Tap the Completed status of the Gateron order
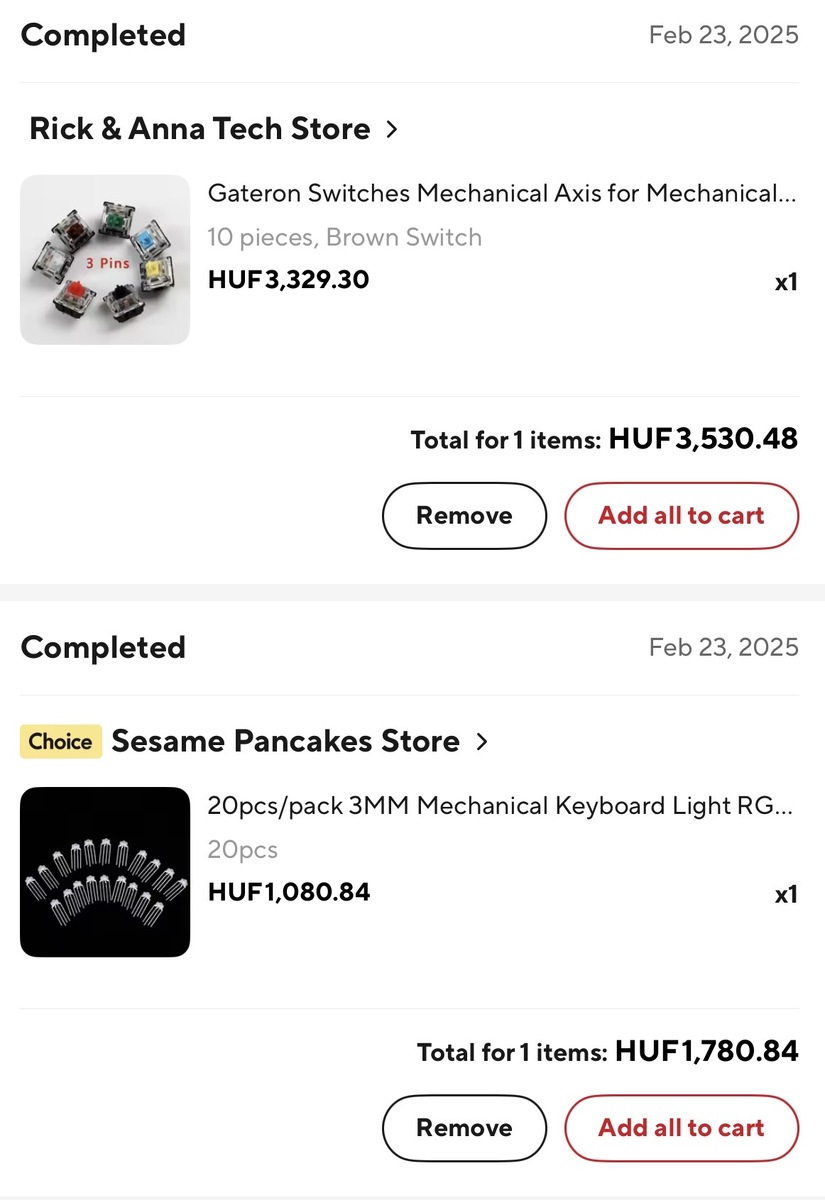 click(103, 35)
